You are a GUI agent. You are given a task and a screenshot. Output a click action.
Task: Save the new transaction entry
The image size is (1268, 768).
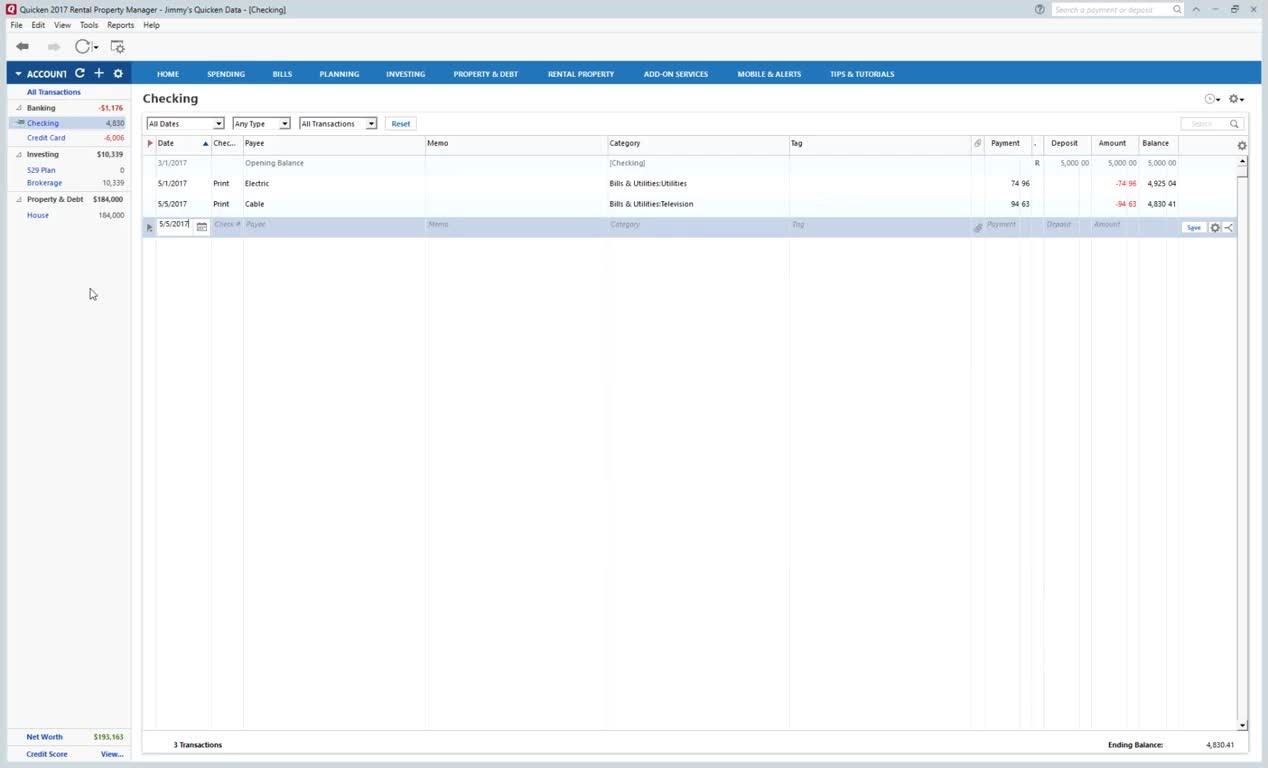[1193, 228]
